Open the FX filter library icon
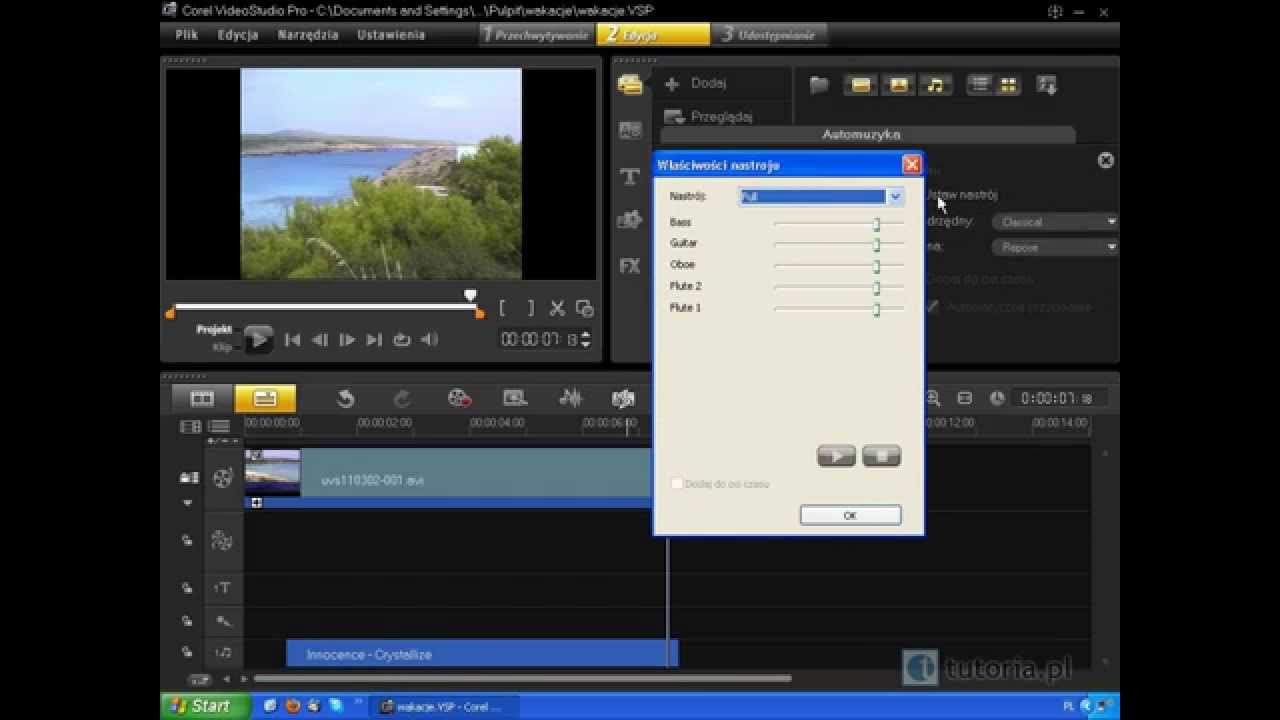The height and width of the screenshot is (720, 1280). [630, 266]
